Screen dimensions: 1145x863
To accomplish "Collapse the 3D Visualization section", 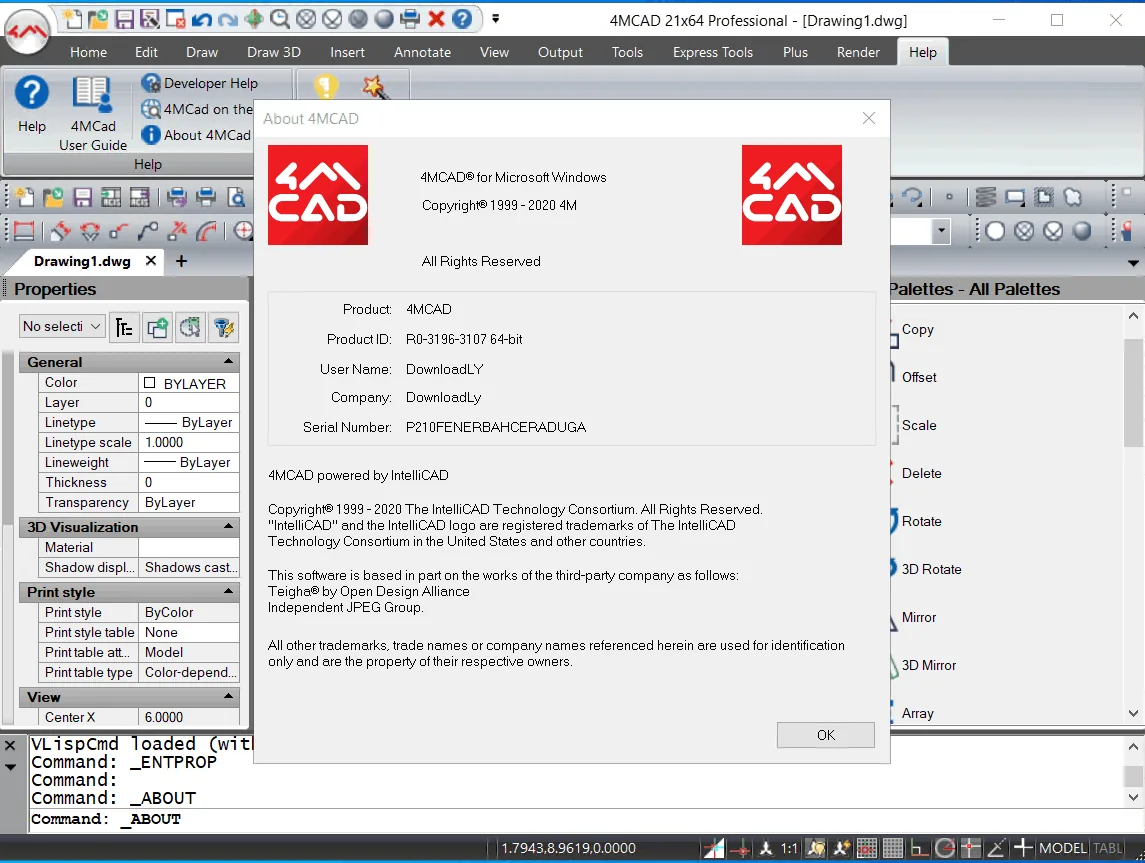I will 229,526.
